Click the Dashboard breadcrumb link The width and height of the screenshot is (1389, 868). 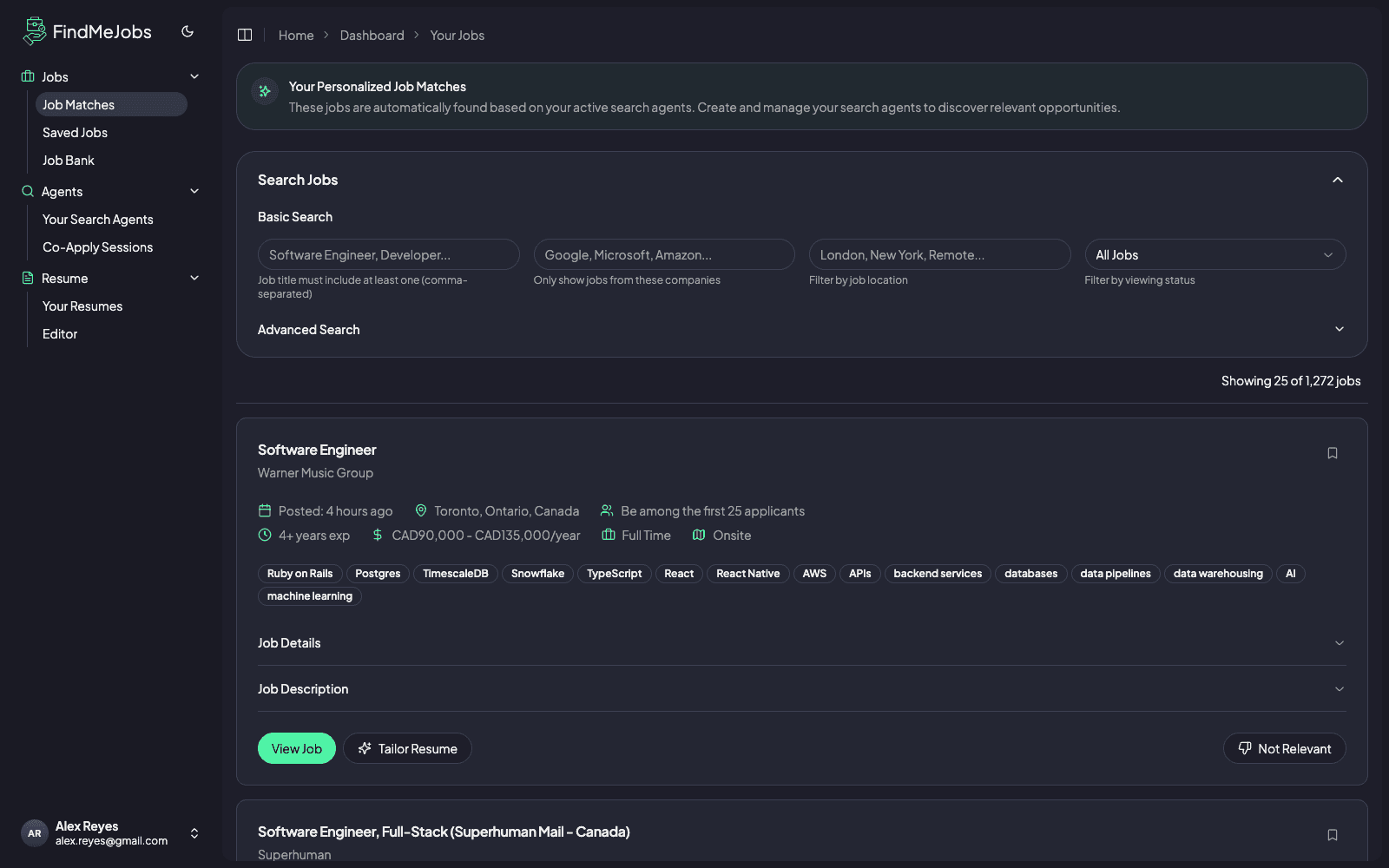[372, 35]
